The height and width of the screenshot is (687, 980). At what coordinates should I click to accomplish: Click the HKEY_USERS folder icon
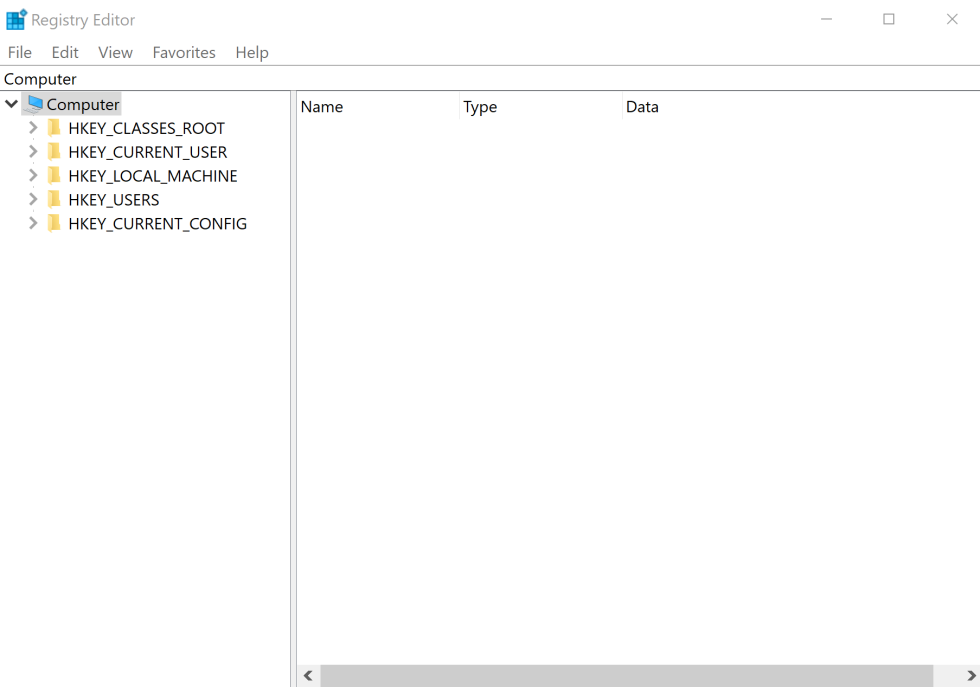(x=53, y=199)
